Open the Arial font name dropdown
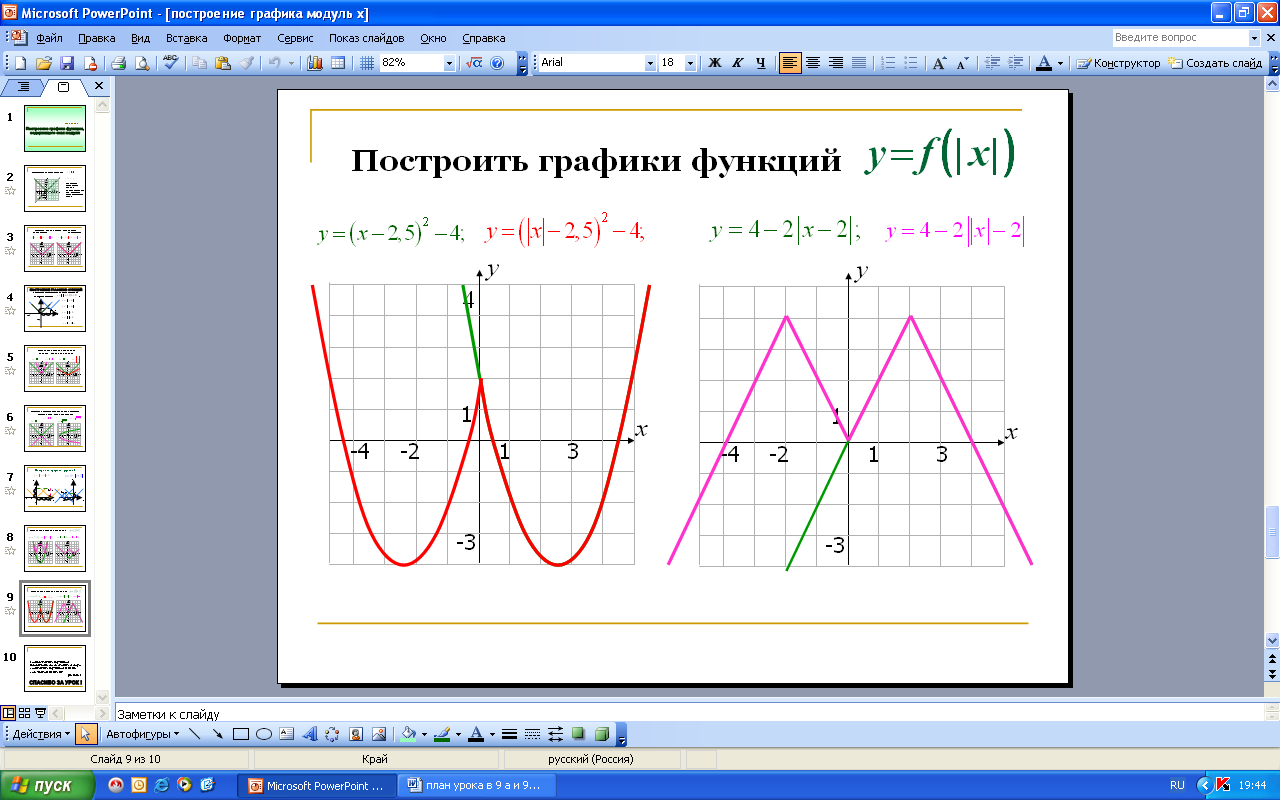 tap(650, 63)
